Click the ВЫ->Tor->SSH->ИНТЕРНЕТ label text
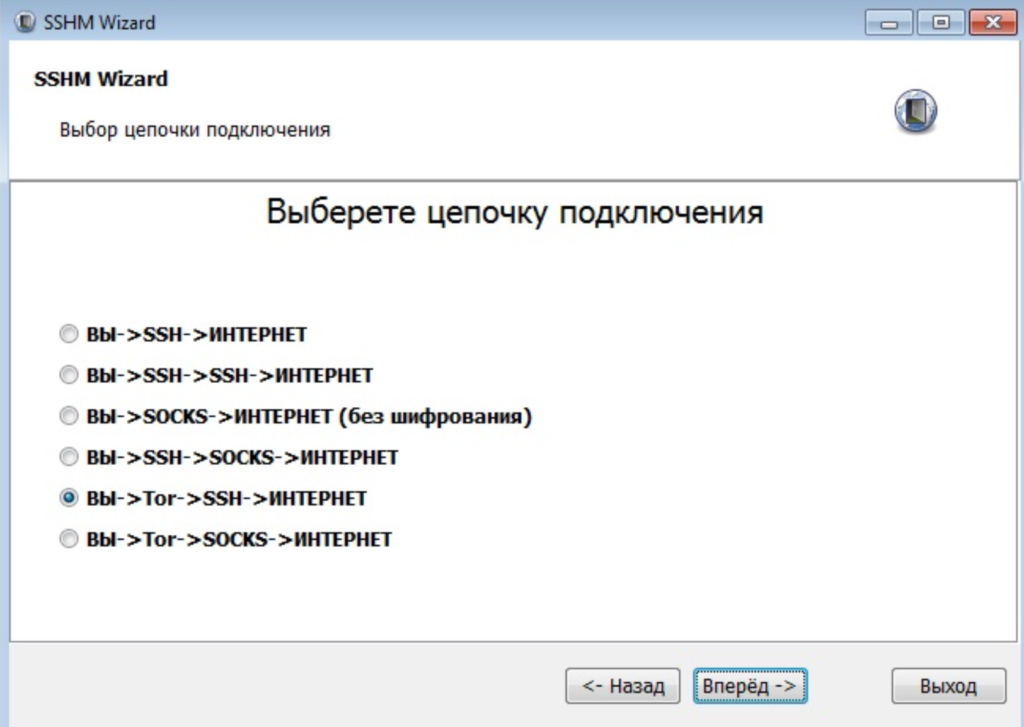Screen dimensions: 1024x727 (226, 497)
